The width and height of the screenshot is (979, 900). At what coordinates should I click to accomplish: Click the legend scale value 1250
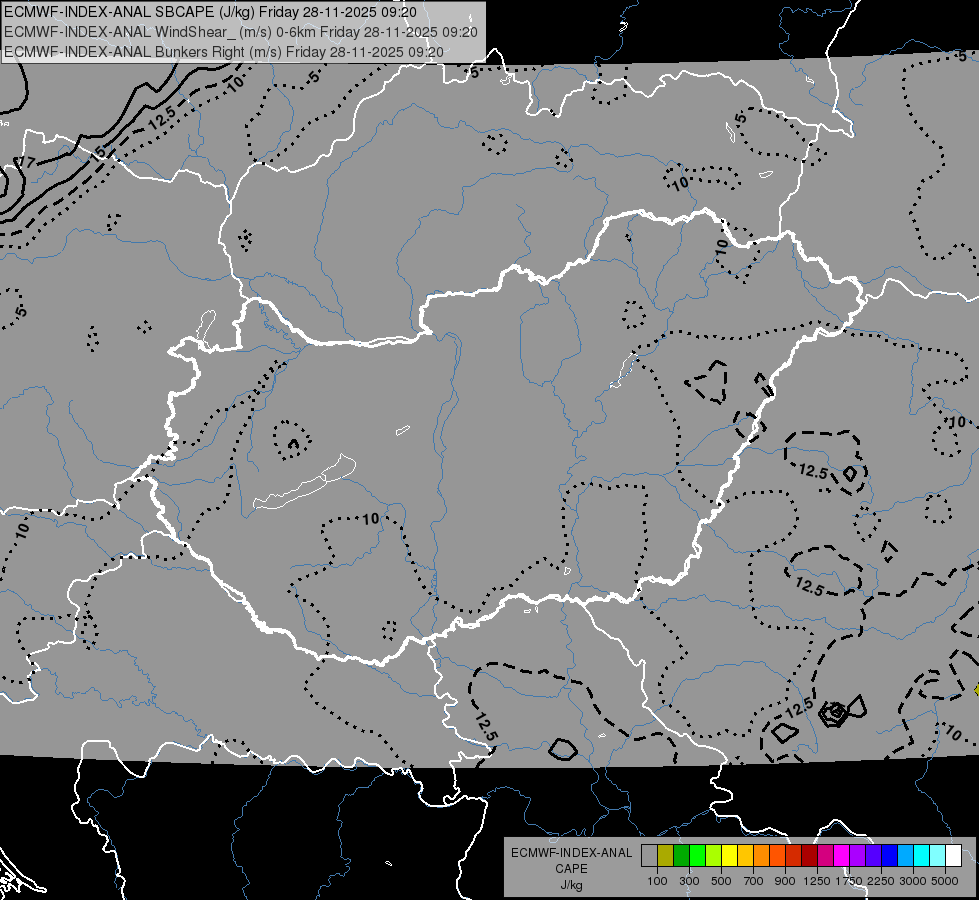(817, 881)
